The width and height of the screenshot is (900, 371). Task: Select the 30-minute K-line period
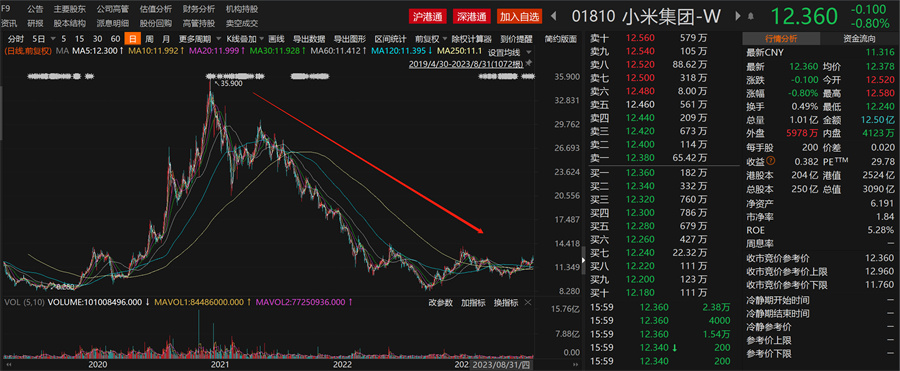98,39
